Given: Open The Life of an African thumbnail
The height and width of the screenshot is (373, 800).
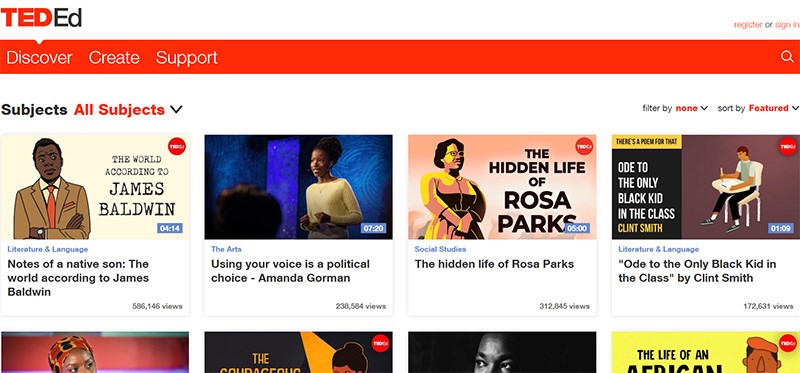Looking at the screenshot, I should pyautogui.click(x=706, y=352).
